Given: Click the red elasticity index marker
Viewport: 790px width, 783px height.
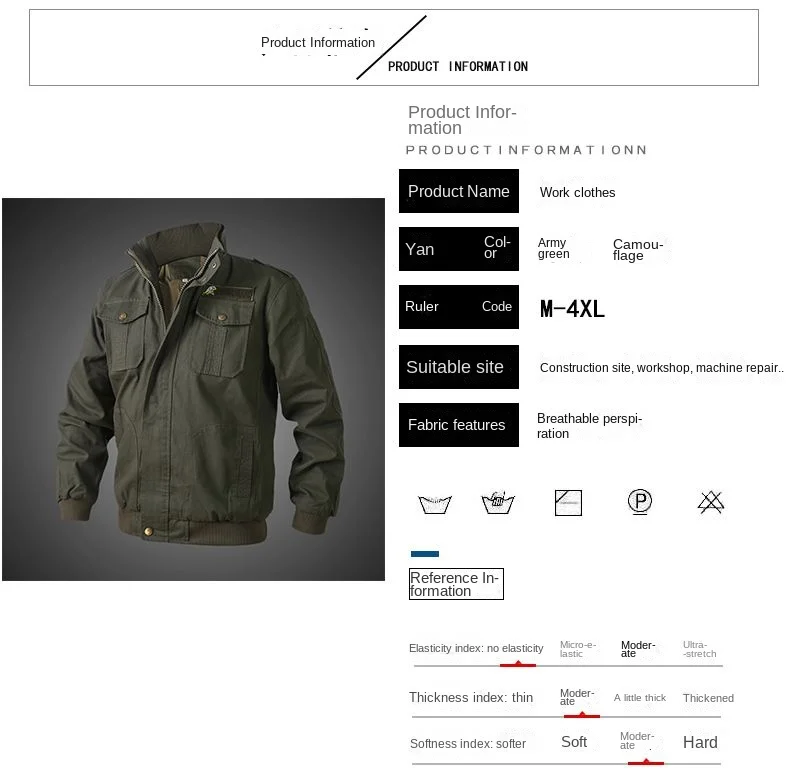Looking at the screenshot, I should 517,665.
